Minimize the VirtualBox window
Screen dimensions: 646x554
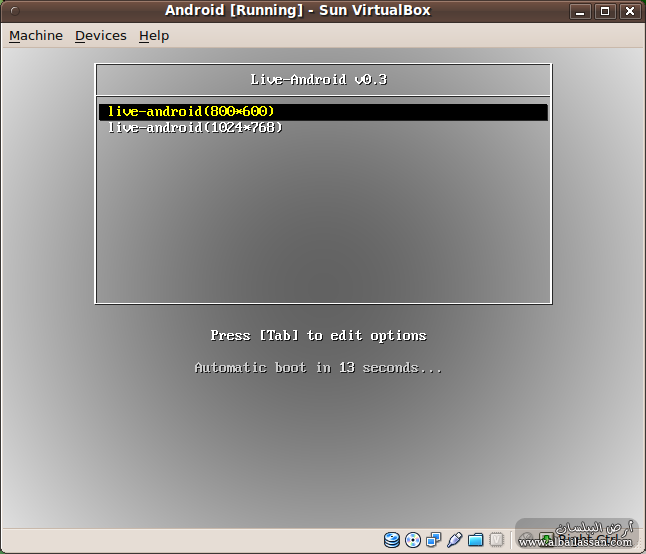(x=580, y=11)
